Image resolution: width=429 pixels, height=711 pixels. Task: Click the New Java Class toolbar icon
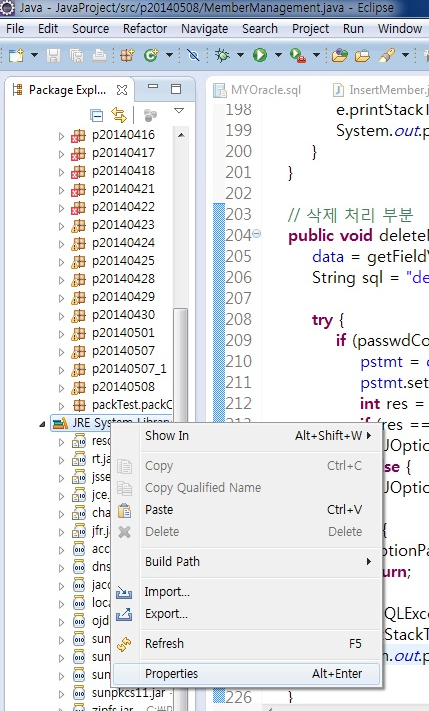[x=151, y=55]
